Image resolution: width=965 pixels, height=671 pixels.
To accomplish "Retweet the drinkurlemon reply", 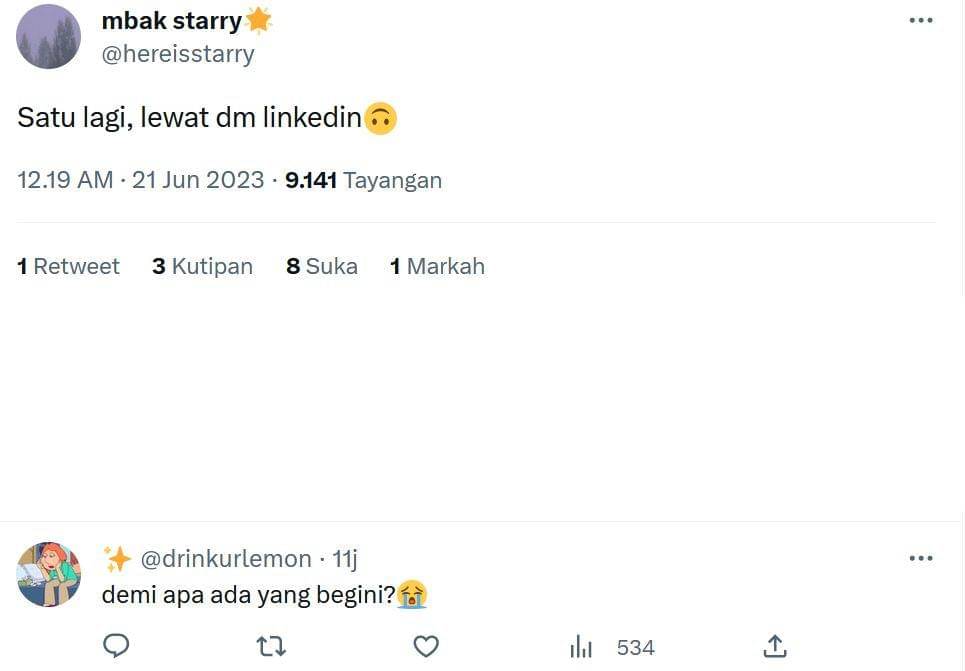I will tap(271, 647).
